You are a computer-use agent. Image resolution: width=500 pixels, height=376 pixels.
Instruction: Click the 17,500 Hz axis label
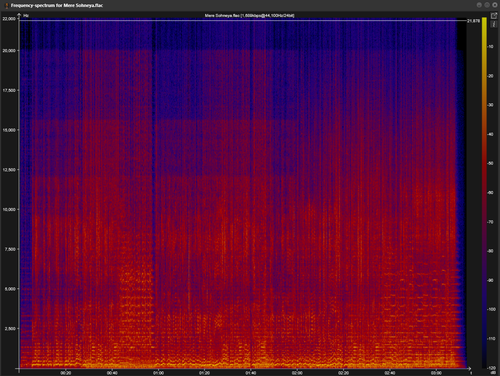click(9, 90)
